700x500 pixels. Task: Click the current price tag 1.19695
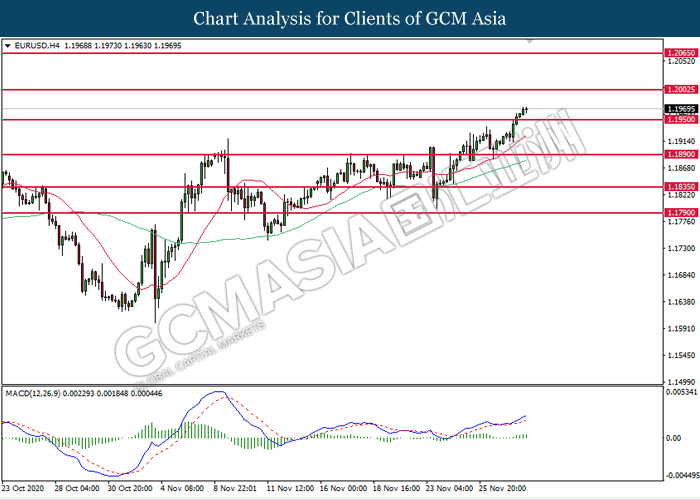click(x=681, y=109)
